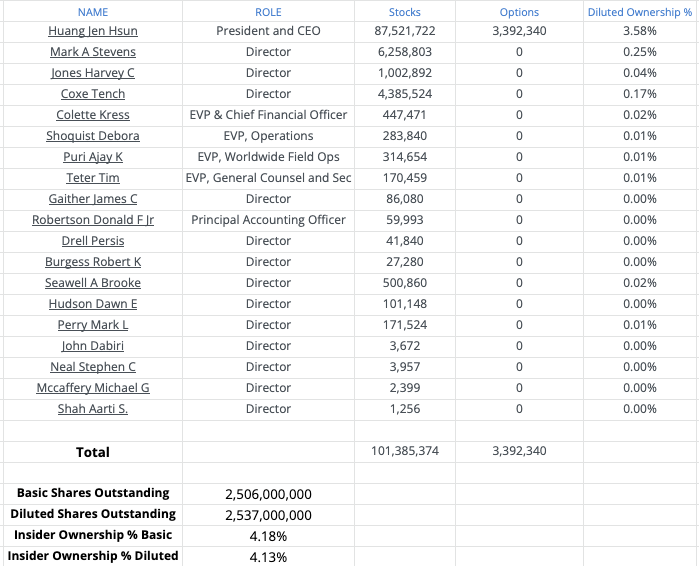Select the options cell 3,392,340 for Huang

pos(519,31)
